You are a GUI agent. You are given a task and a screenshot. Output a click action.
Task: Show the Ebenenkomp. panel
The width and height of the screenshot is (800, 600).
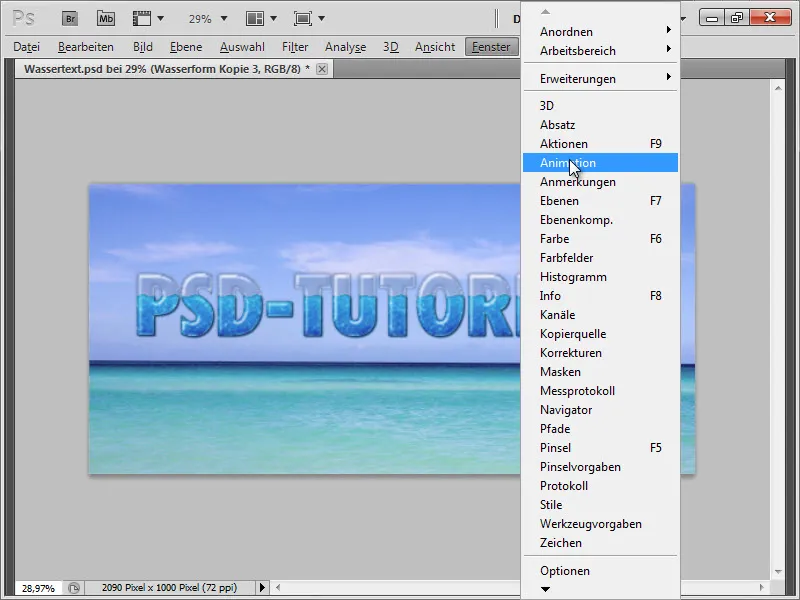(601, 220)
